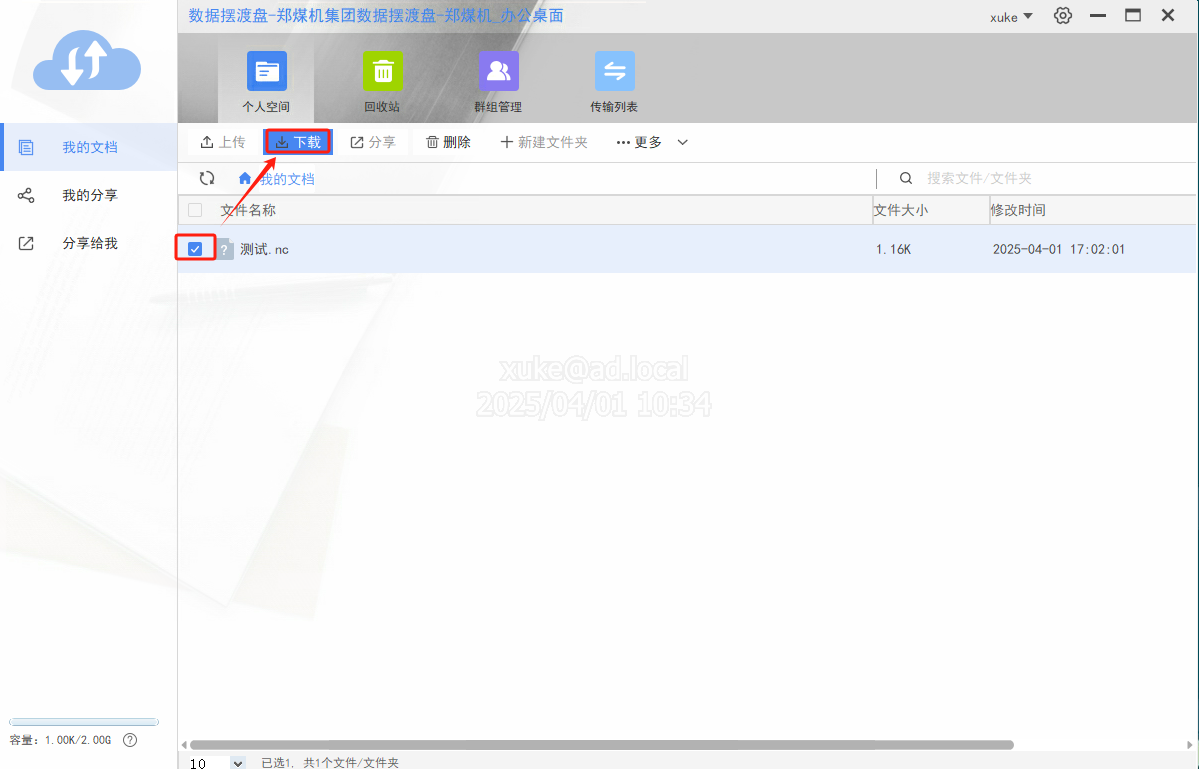
Task: Open the 个人空间 personal space icon
Action: click(x=266, y=72)
